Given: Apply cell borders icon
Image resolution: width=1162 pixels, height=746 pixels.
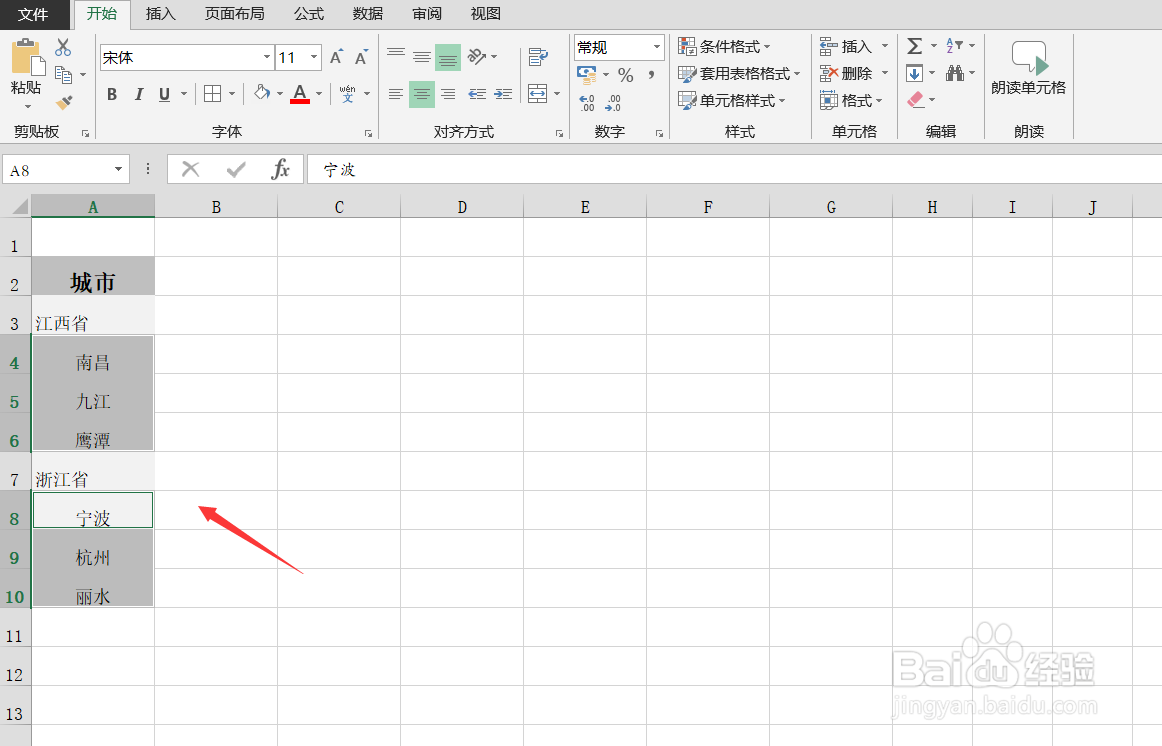Looking at the screenshot, I should 213,93.
